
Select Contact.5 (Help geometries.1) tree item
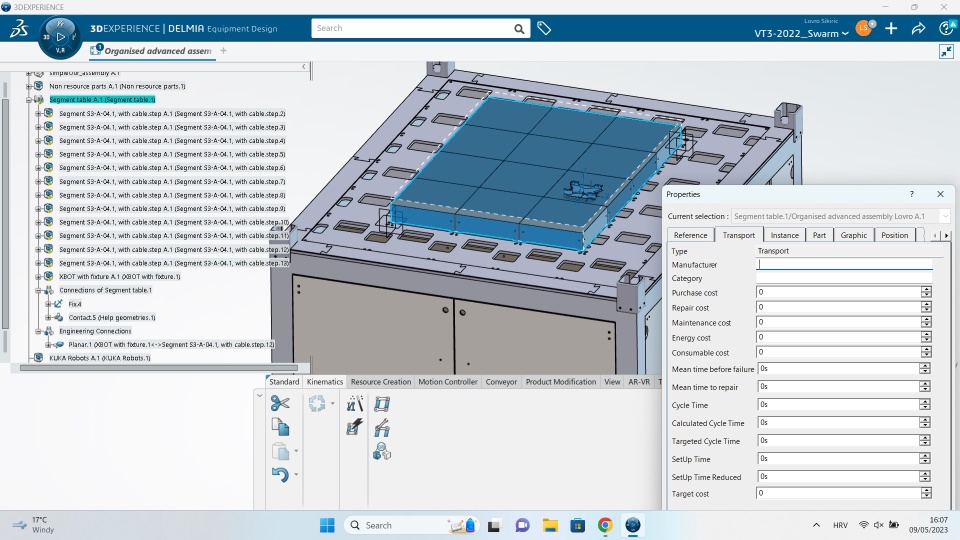[112, 317]
